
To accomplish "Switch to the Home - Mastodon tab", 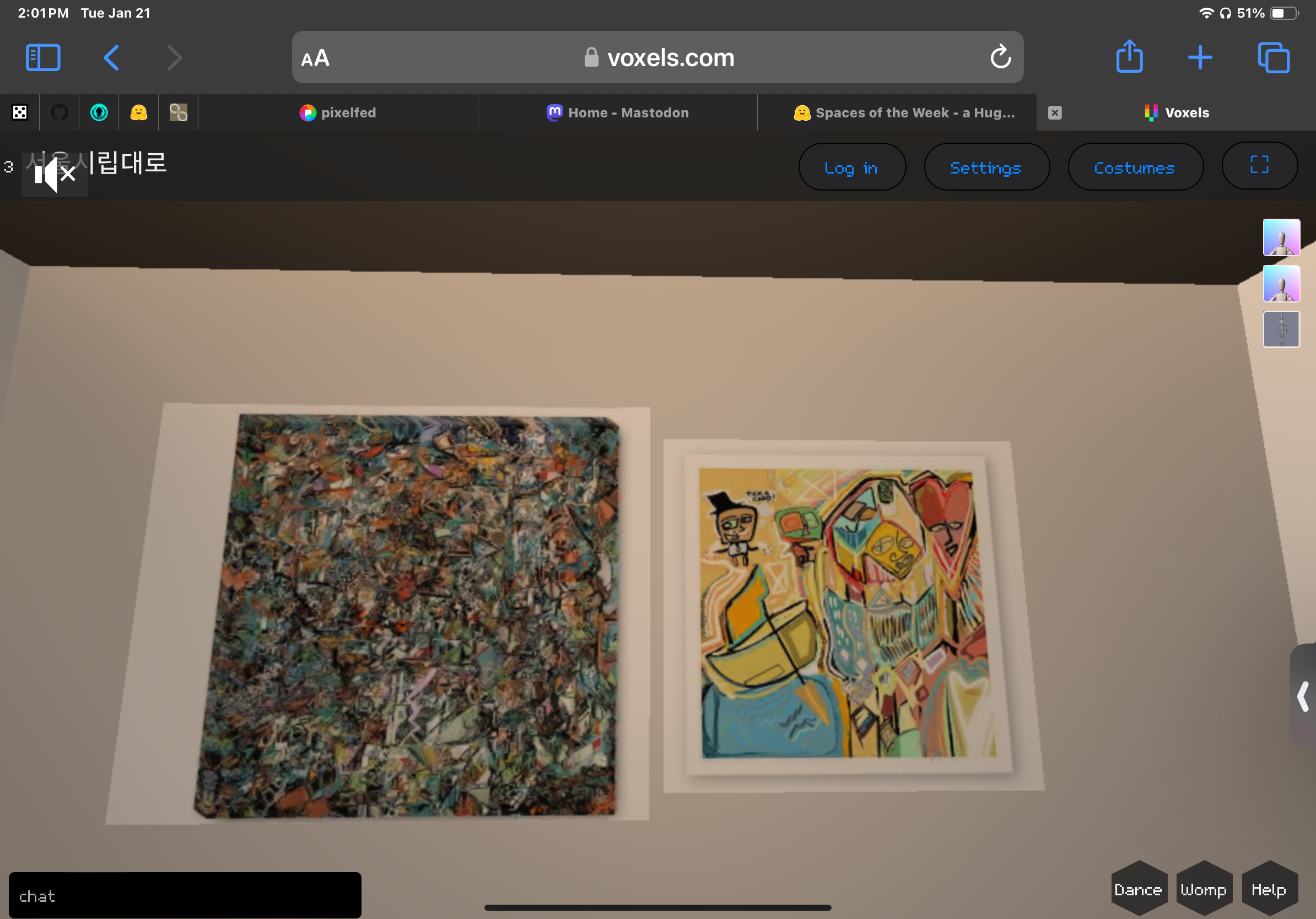I will (x=617, y=112).
